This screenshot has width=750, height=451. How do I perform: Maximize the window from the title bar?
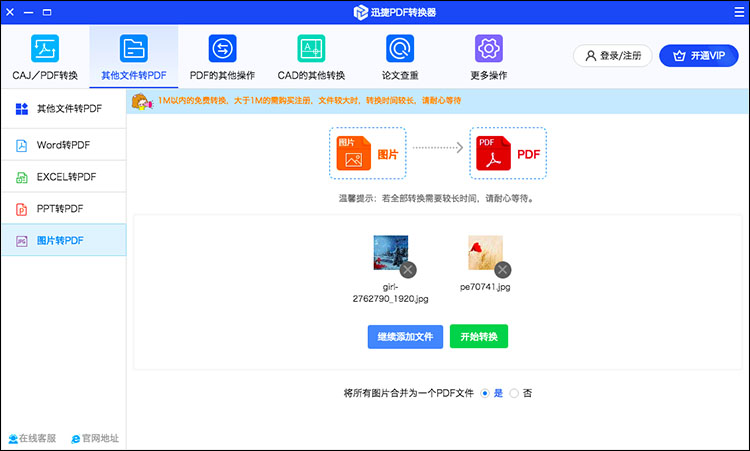point(47,12)
